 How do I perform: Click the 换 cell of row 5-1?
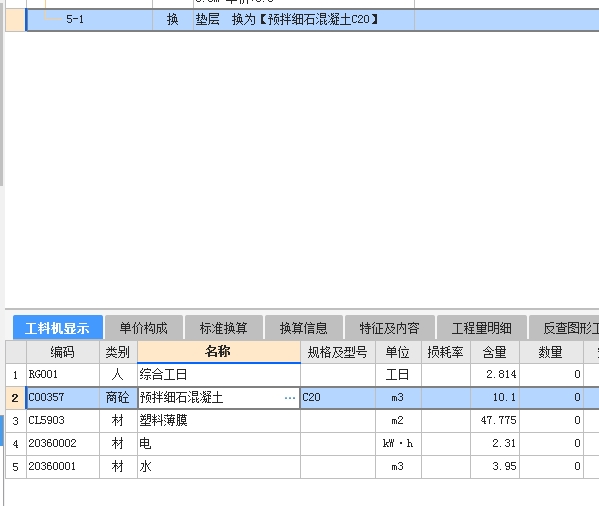pyautogui.click(x=173, y=19)
